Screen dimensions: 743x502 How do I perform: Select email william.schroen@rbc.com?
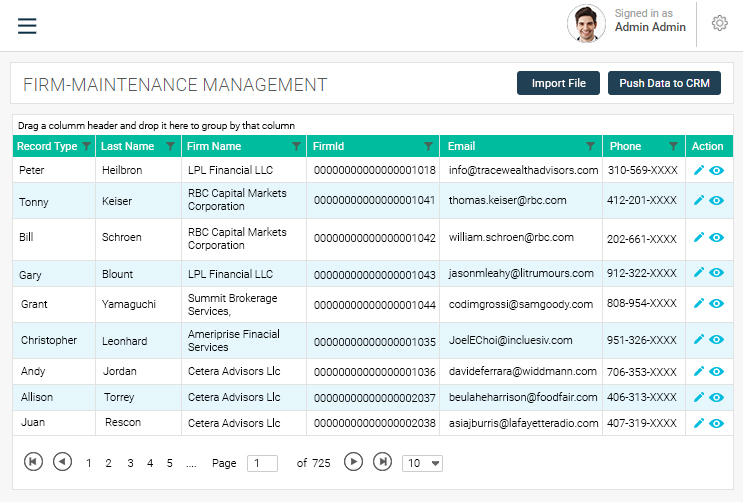[511, 237]
